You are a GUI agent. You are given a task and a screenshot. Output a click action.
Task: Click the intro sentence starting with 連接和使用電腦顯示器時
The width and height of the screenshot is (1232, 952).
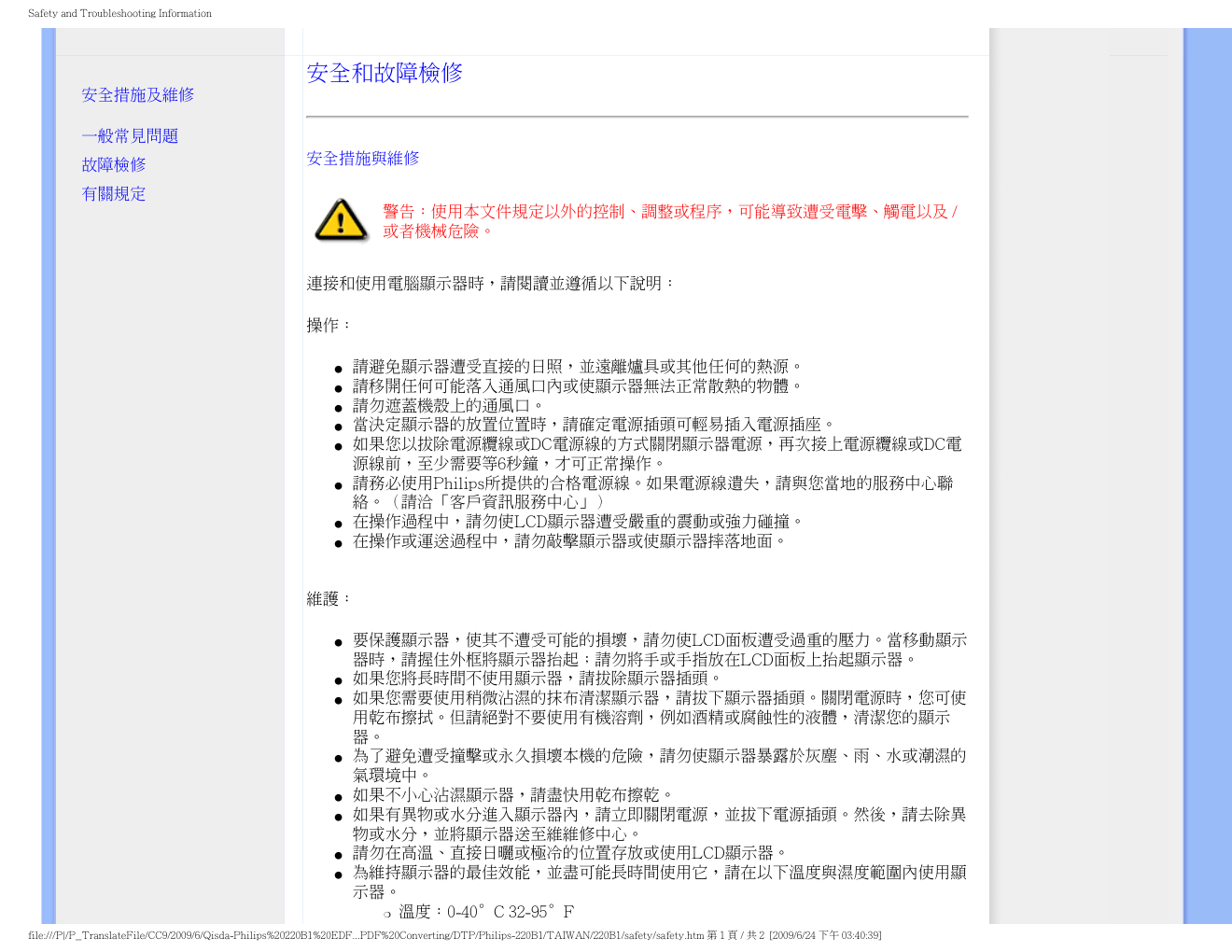click(x=491, y=284)
